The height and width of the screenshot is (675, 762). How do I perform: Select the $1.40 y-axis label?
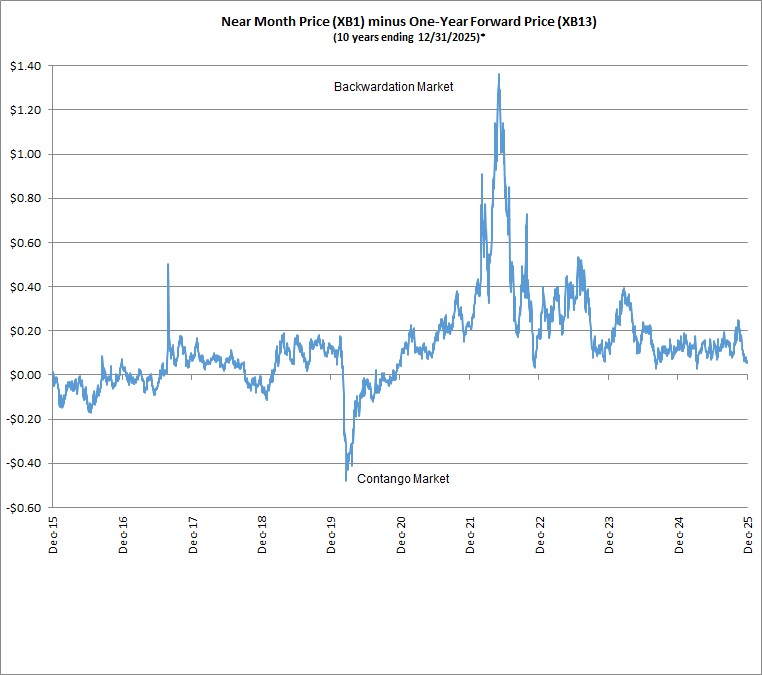(26, 66)
